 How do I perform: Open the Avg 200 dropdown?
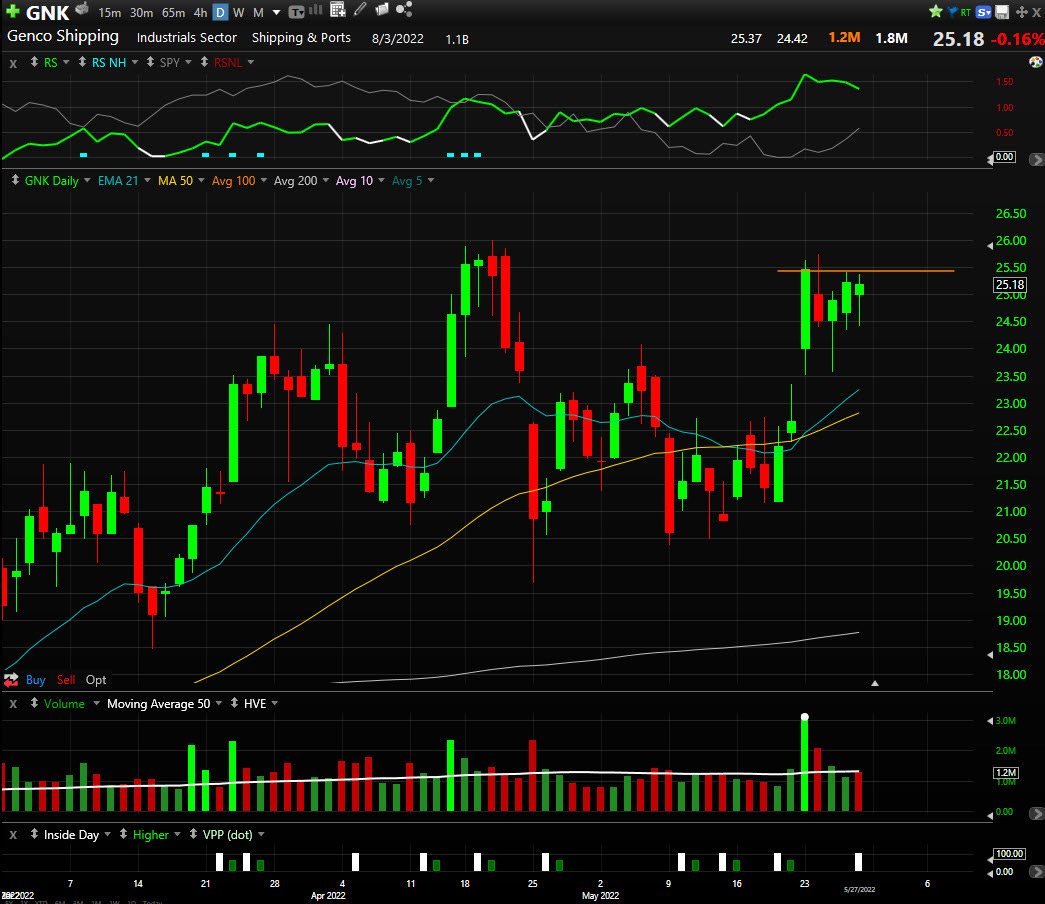point(326,180)
